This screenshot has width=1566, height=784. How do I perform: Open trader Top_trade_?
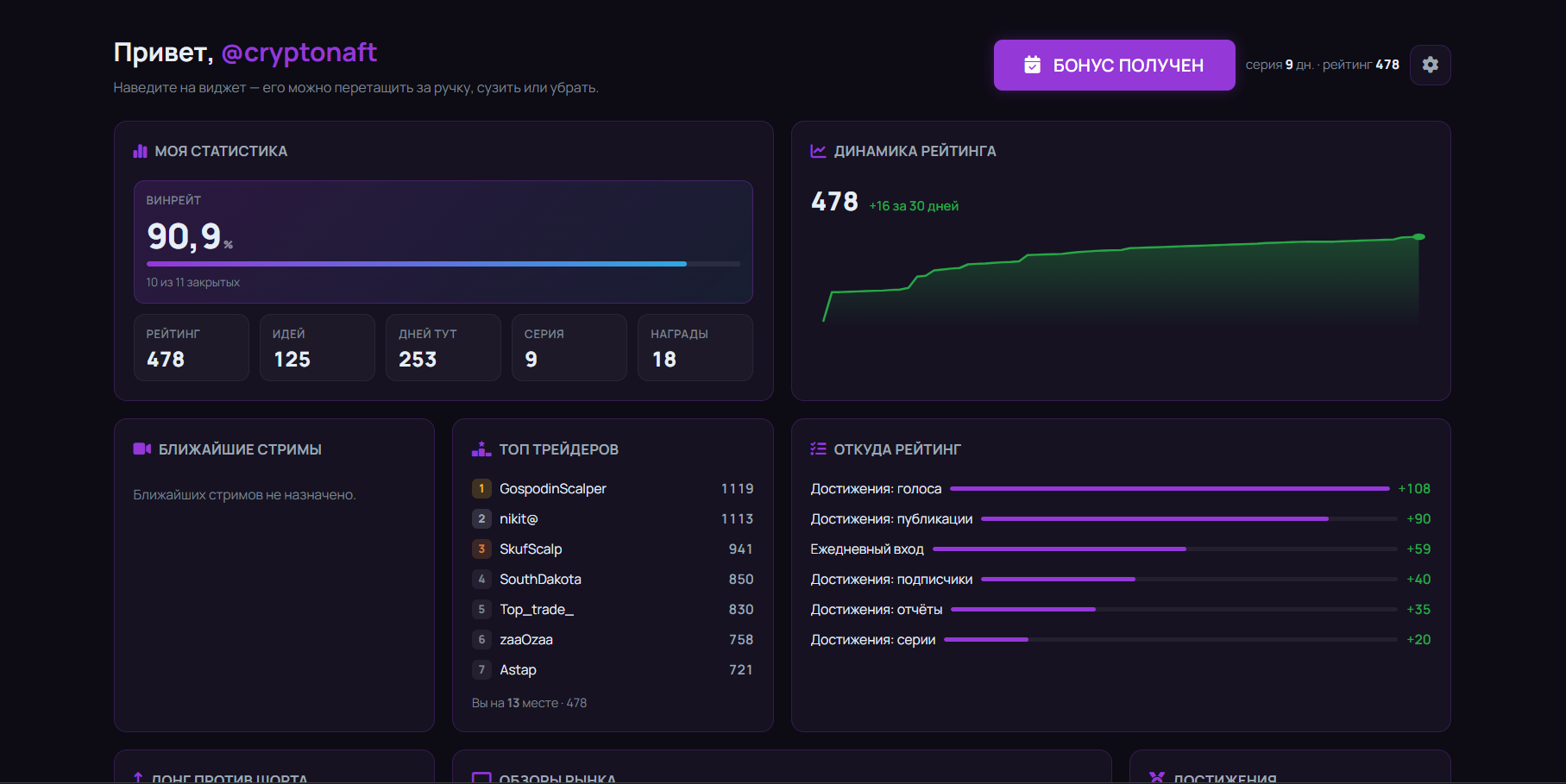click(x=537, y=610)
